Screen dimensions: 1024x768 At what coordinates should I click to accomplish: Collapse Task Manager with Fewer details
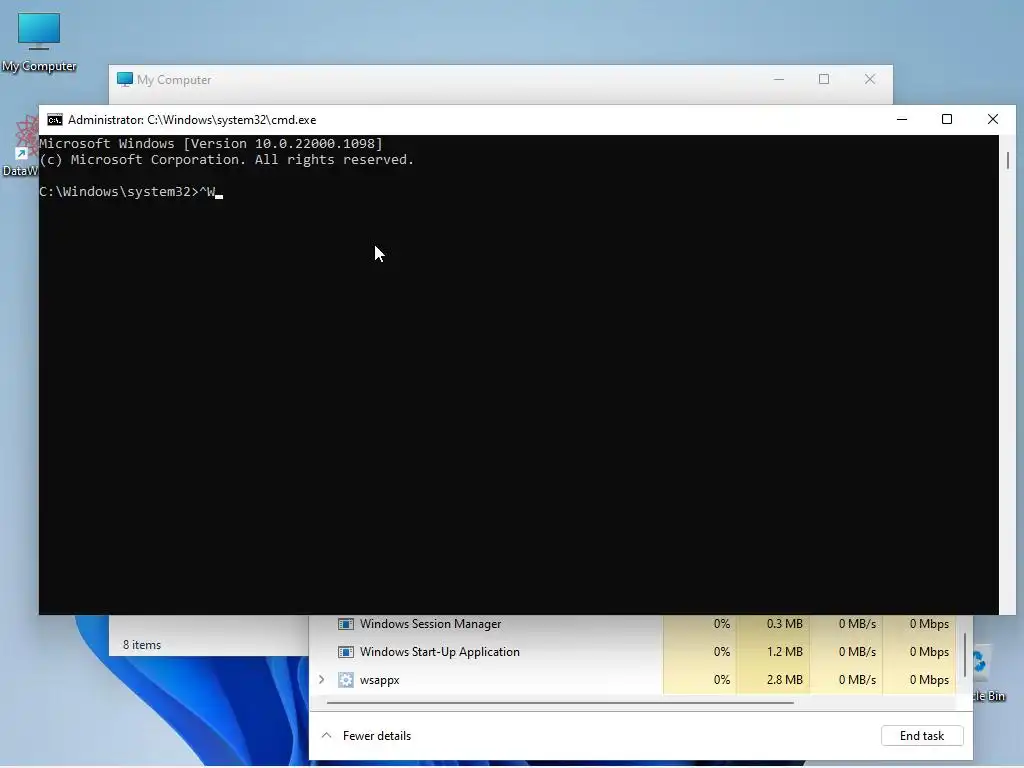click(x=366, y=736)
